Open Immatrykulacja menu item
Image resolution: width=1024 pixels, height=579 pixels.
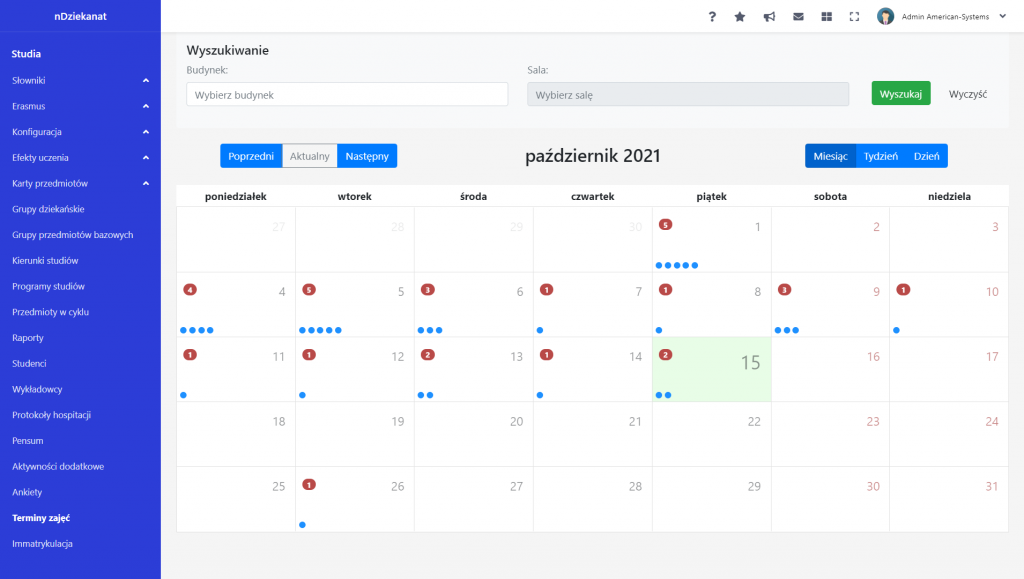point(42,544)
